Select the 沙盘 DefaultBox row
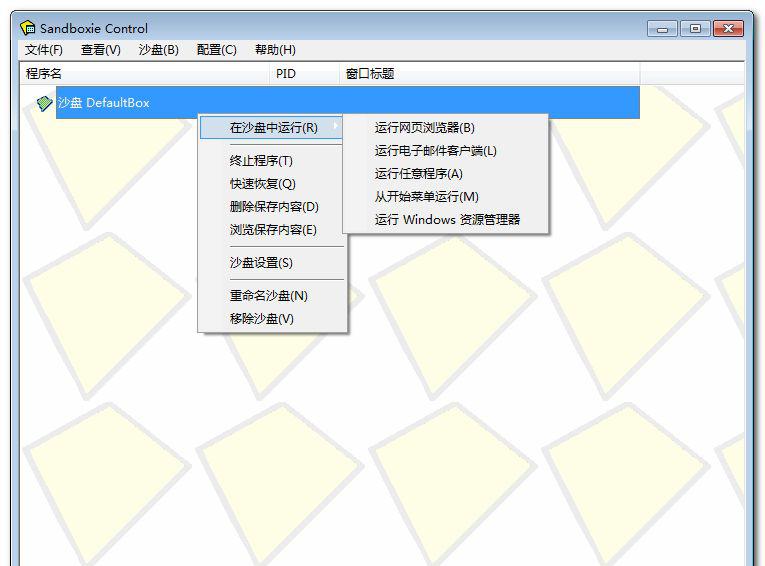The height and width of the screenshot is (566, 765). [x=347, y=102]
